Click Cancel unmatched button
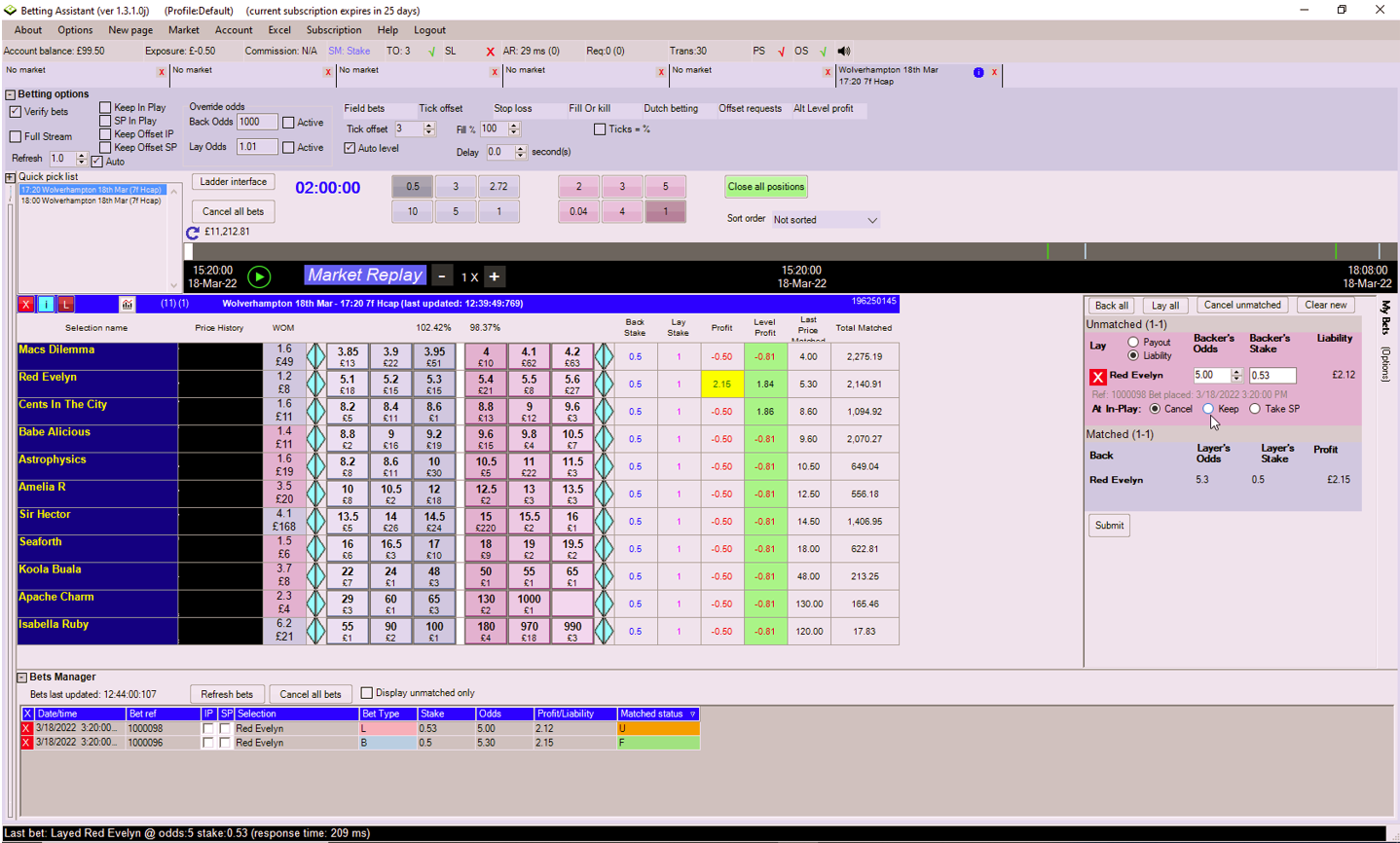 (1242, 306)
